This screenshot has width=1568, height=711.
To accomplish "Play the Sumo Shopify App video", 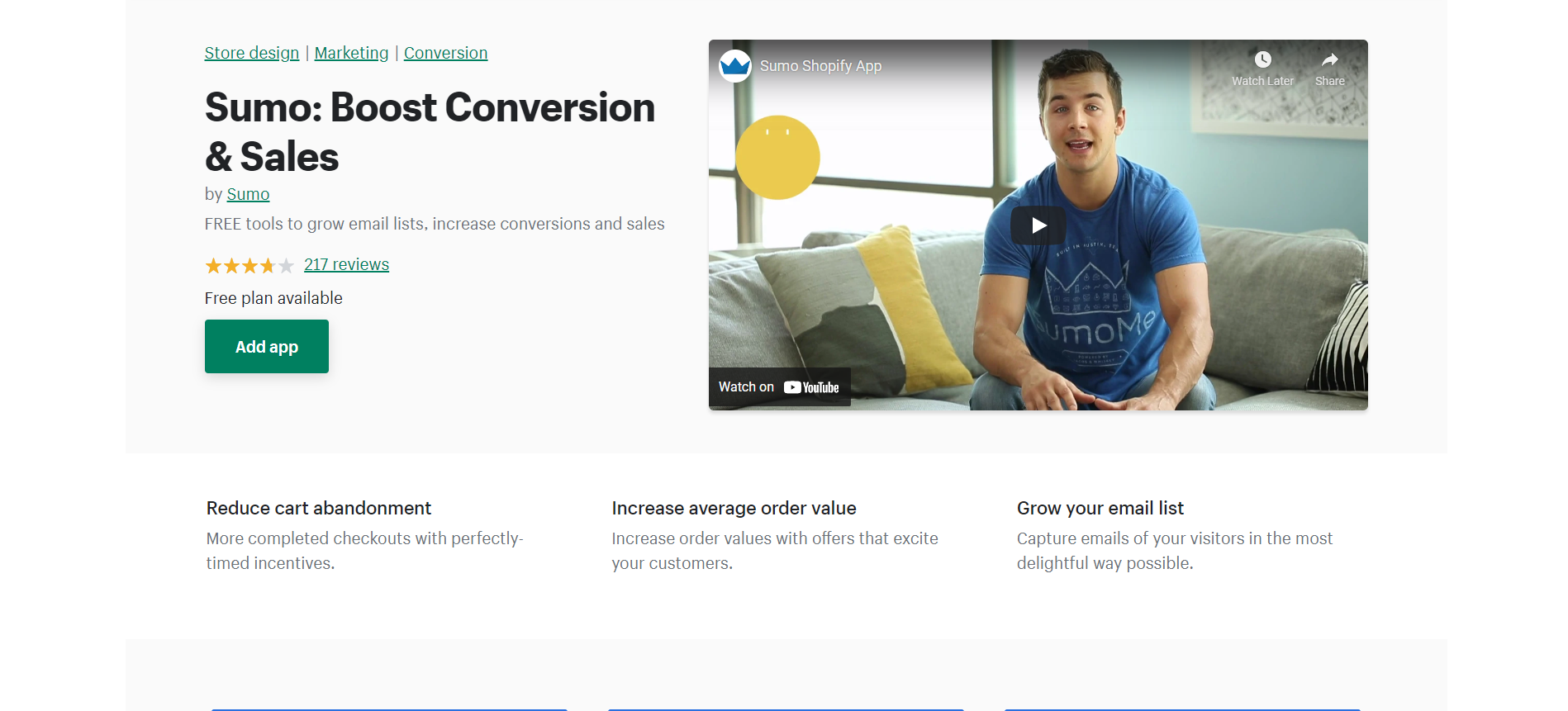I will (1038, 225).
